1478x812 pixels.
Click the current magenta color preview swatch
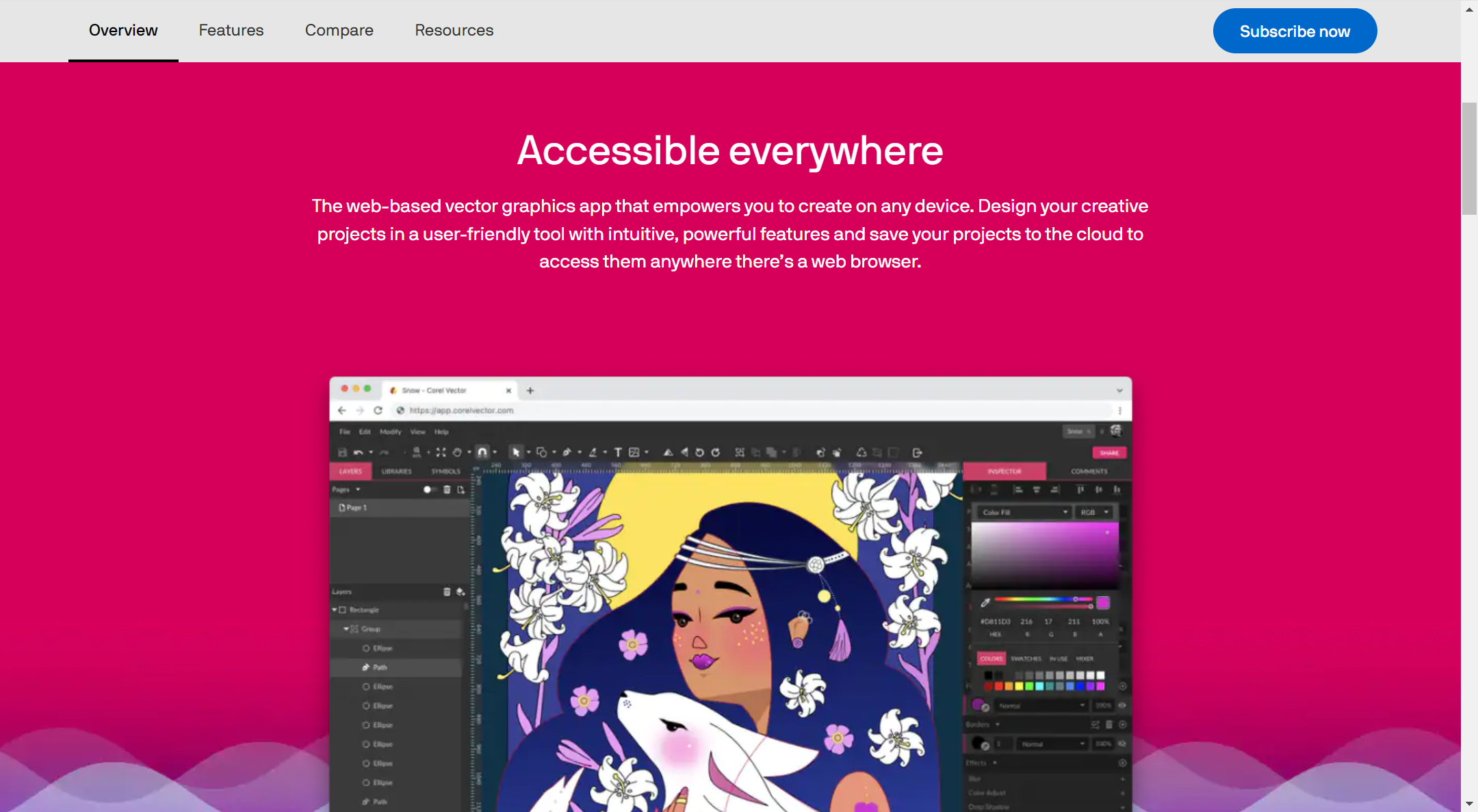coord(1103,603)
